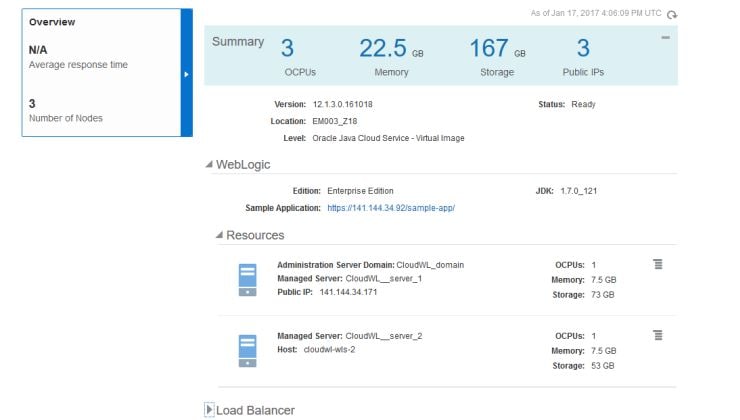Screen dimensions: 740x420
Task: Click the Overview panel heading
Action: click(52, 22)
